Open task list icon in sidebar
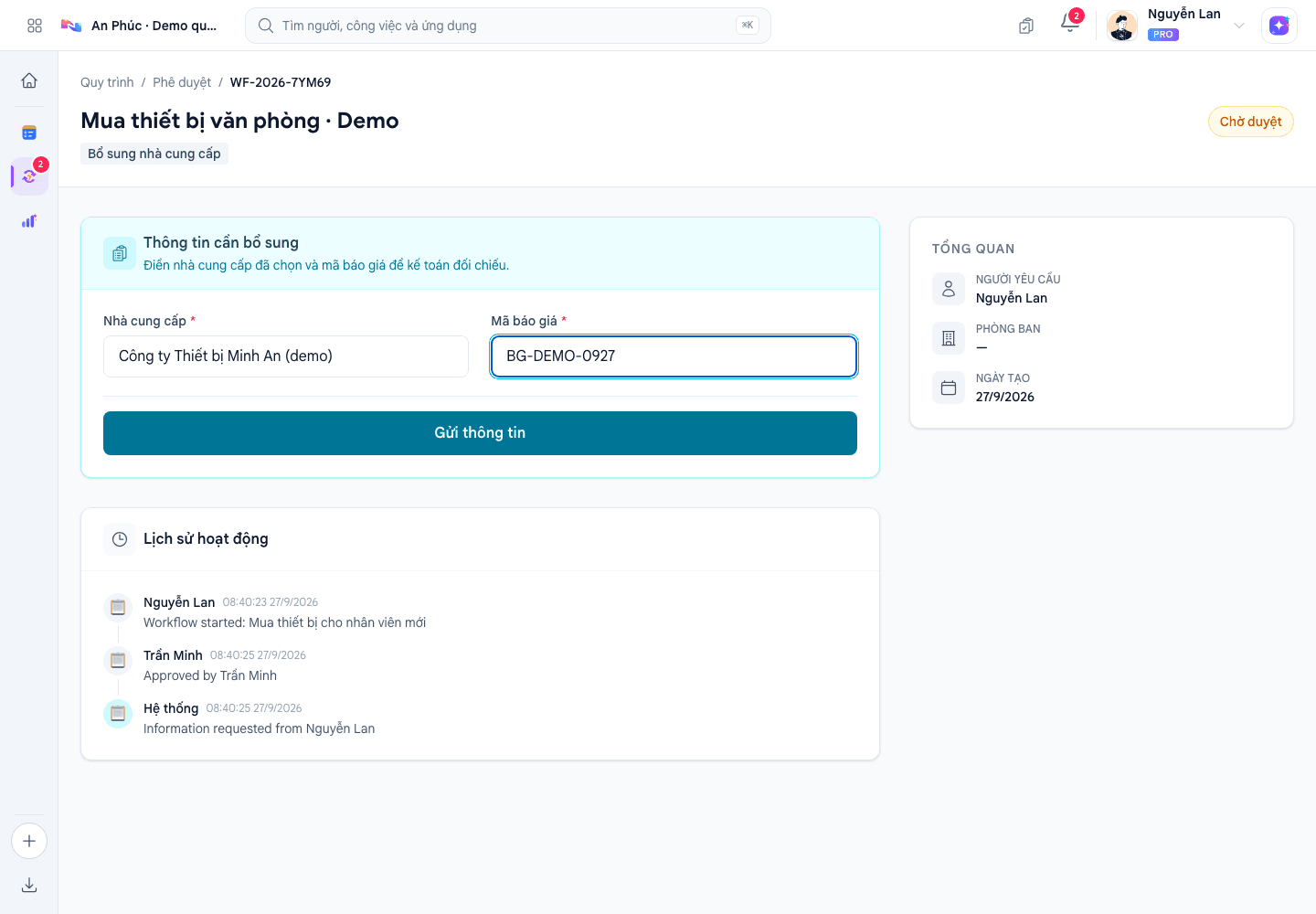 (x=29, y=133)
